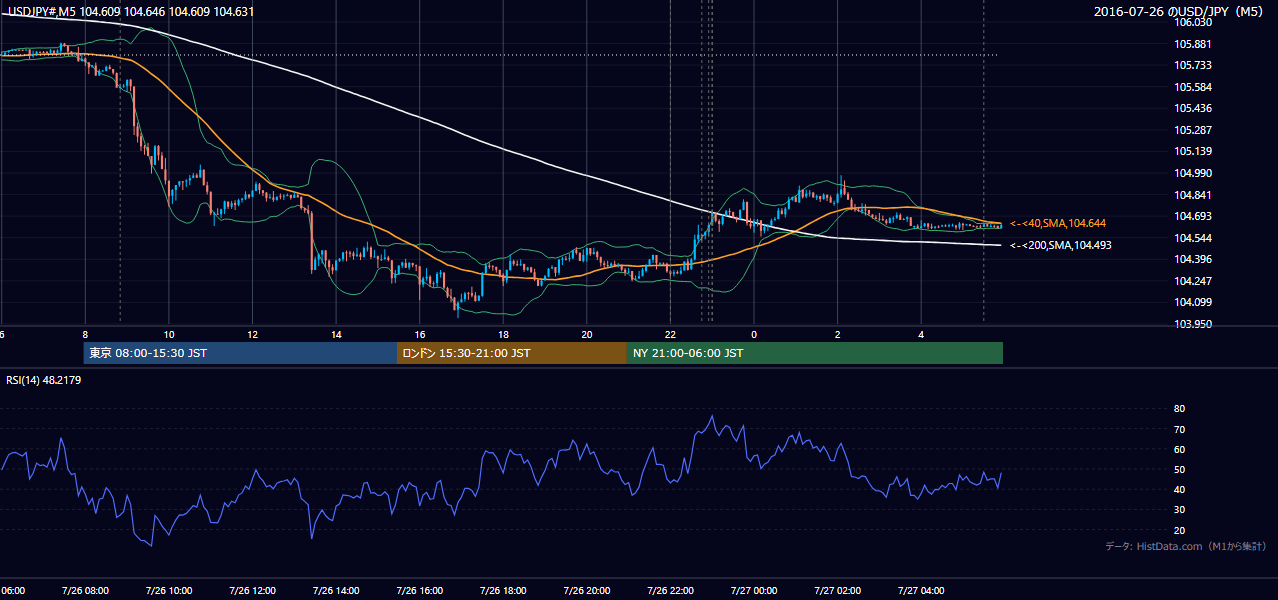Click the 200 SMA 104.493 label

(1061, 245)
